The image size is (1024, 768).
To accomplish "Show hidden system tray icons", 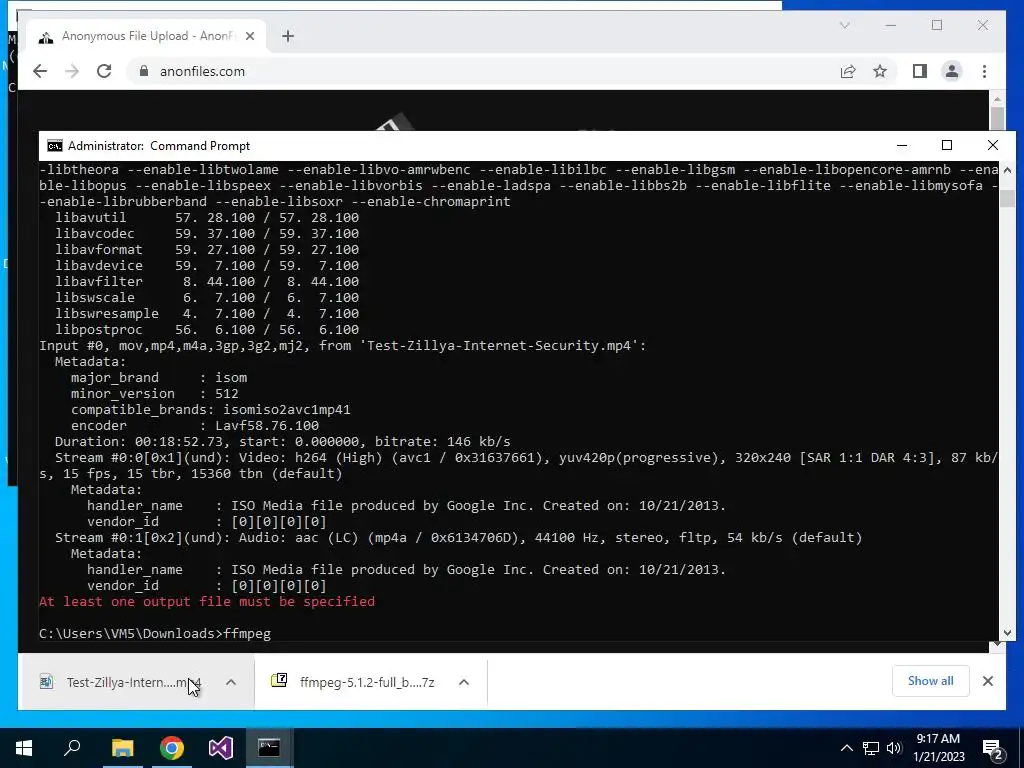I will [846, 748].
